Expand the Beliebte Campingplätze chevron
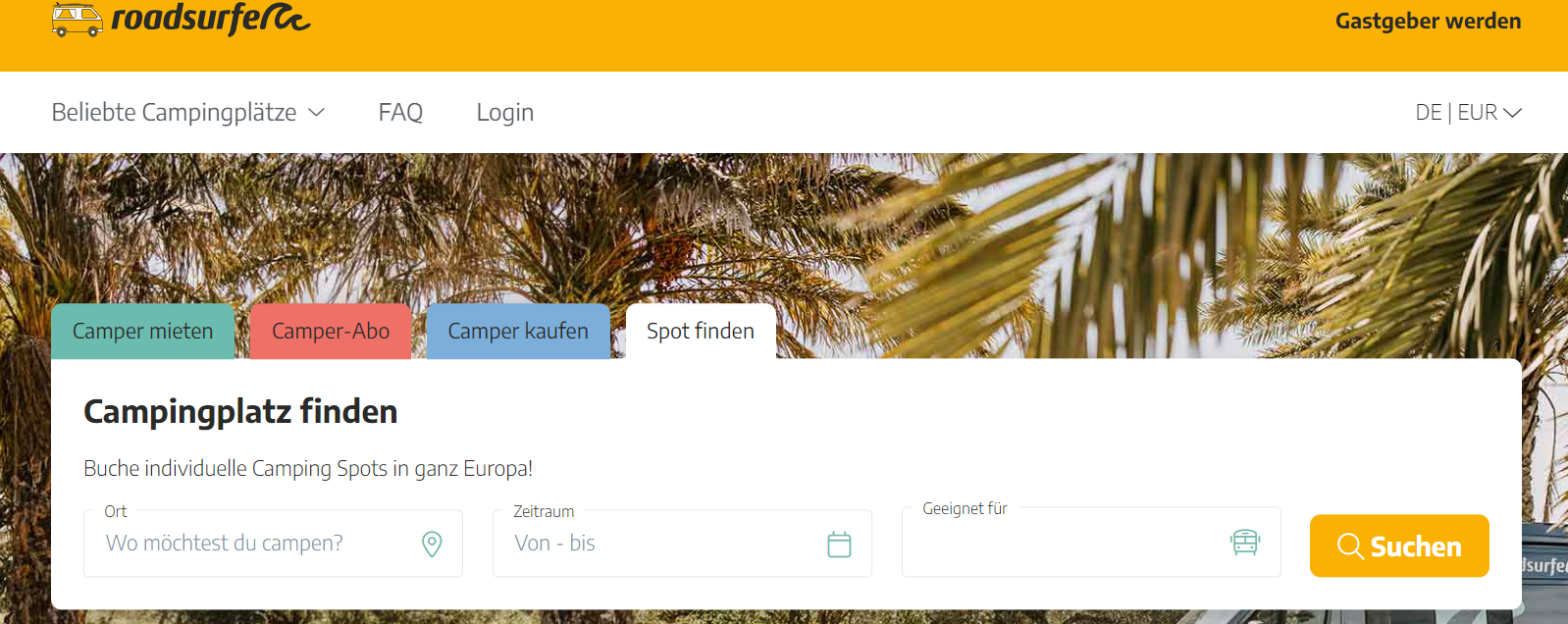This screenshot has width=1568, height=624. coord(317,113)
